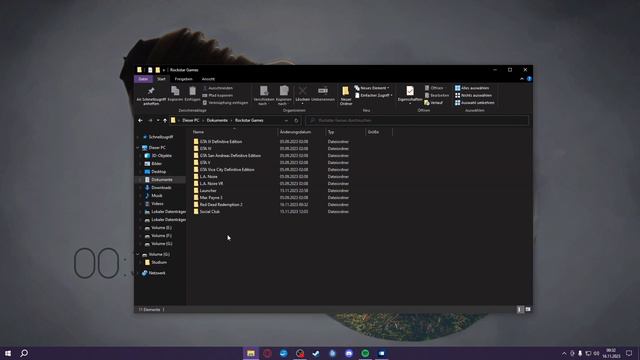This screenshot has height=360, width=640.
Task: Select the Social Club folder
Action: pos(210,211)
